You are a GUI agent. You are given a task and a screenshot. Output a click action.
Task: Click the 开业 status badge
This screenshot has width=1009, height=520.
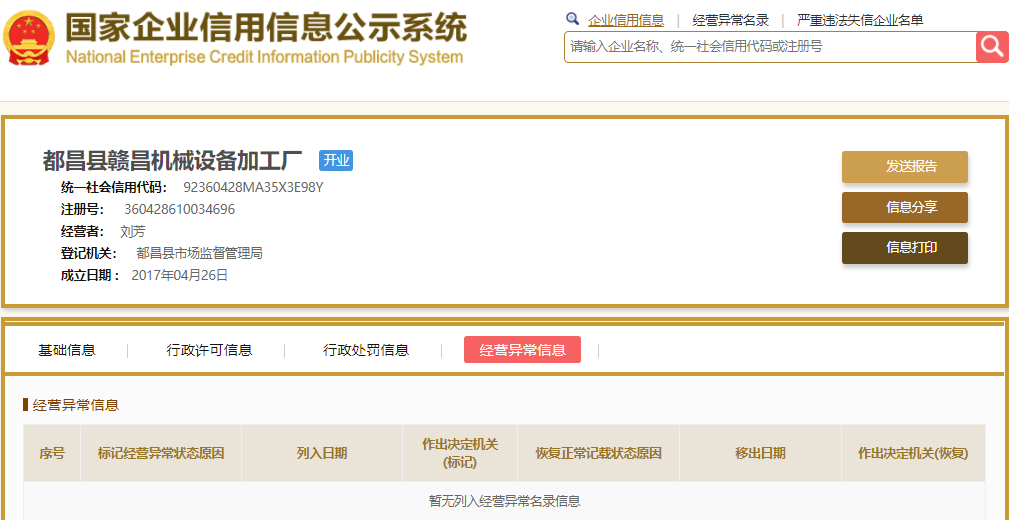(336, 160)
